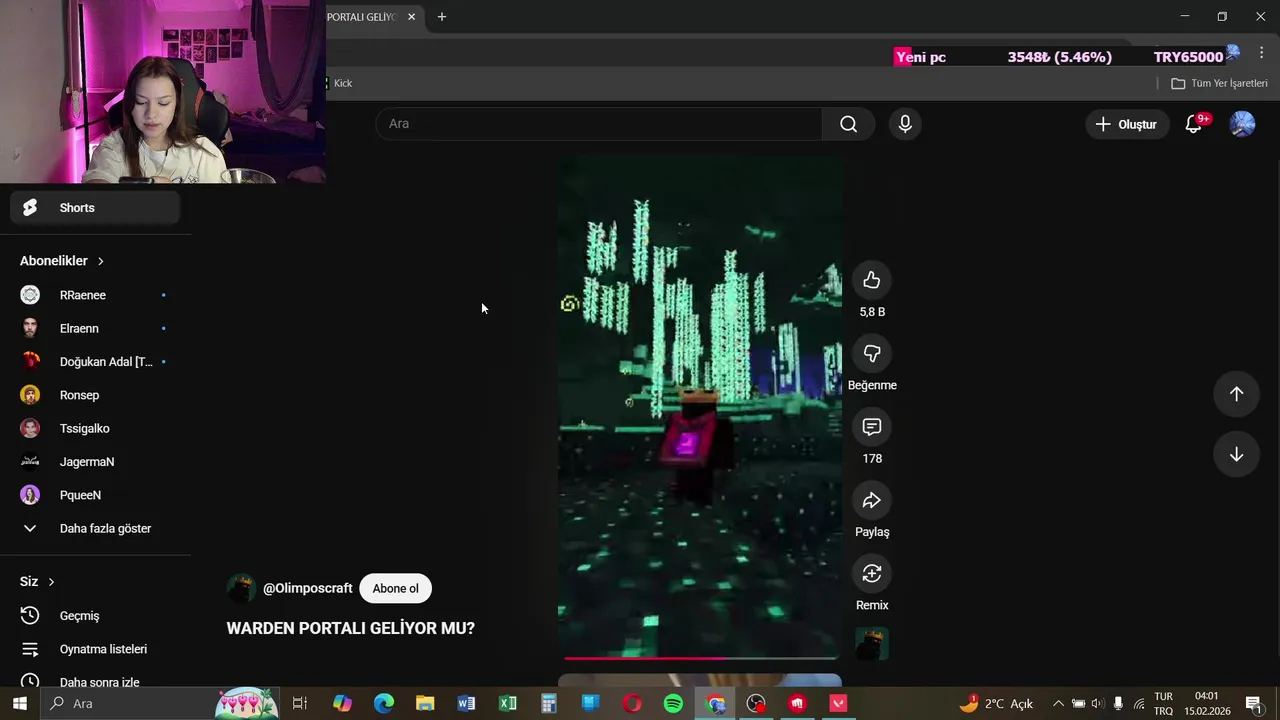The width and height of the screenshot is (1280, 720).
Task: Search with the magnifier icon button
Action: (x=848, y=124)
